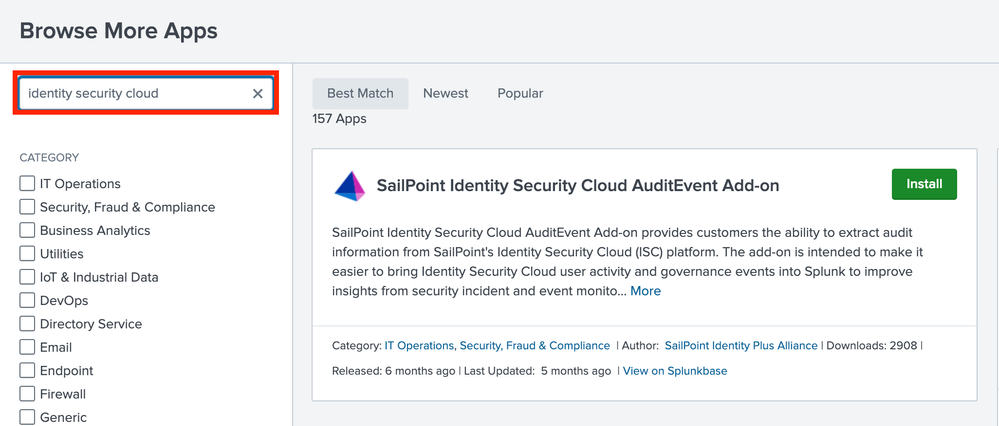Viewport: 999px width, 426px height.
Task: Check the DevOps category filter
Action: 27,300
